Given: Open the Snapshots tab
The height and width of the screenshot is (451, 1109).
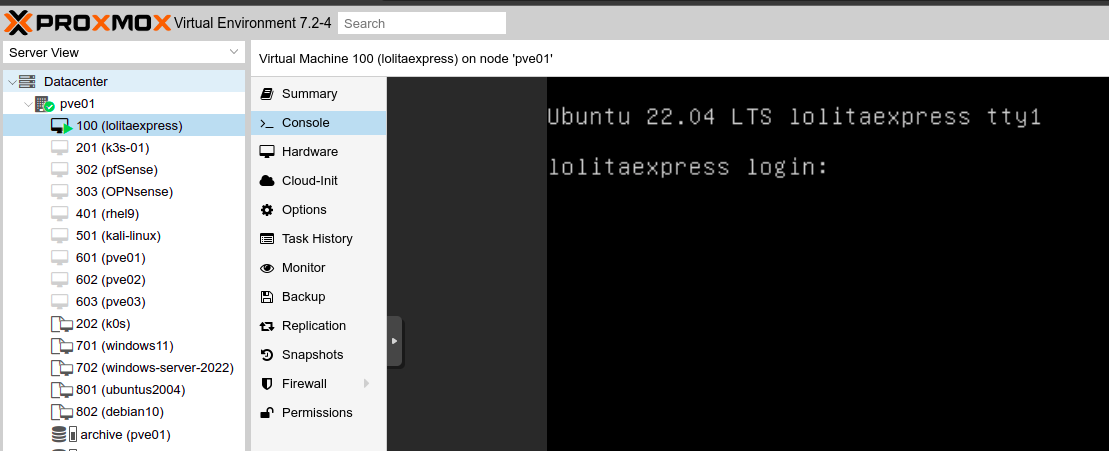Looking at the screenshot, I should tap(318, 354).
